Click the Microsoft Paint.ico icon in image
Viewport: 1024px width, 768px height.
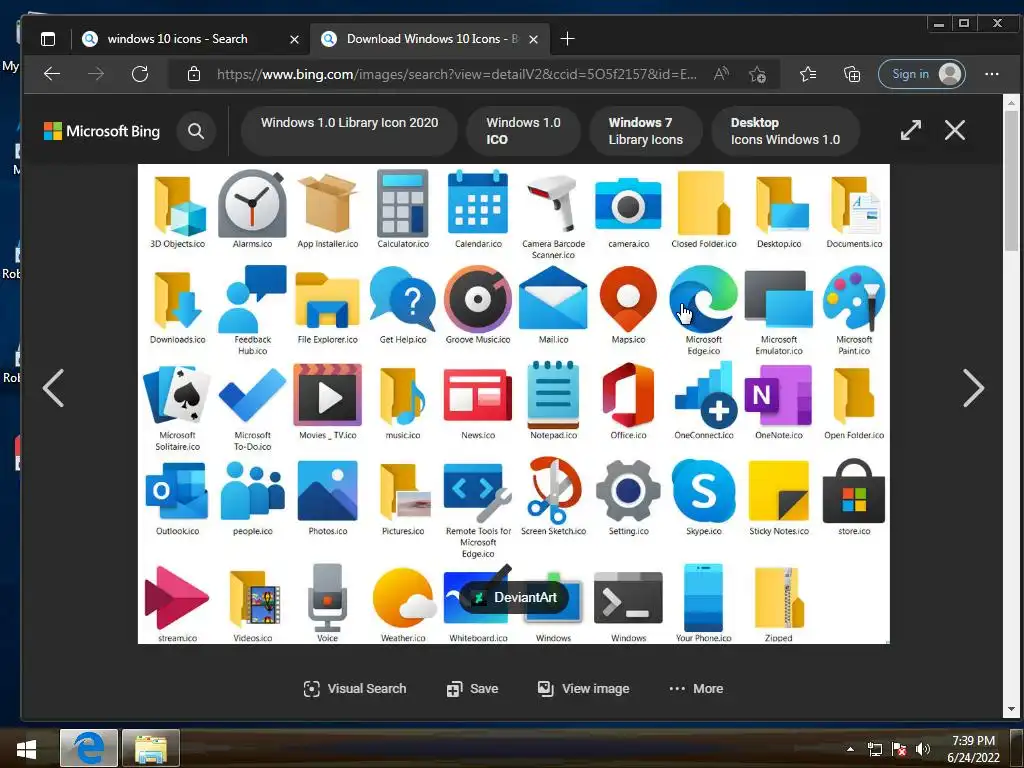pyautogui.click(x=854, y=298)
